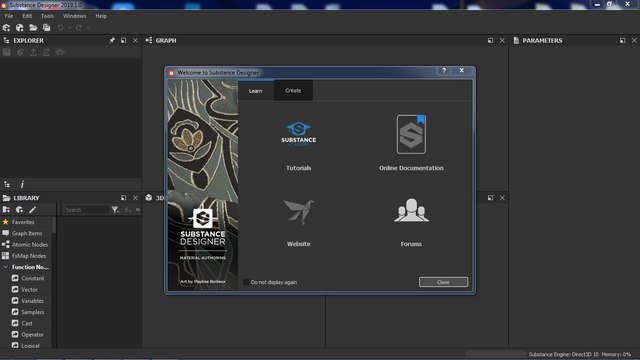Viewport: 640px width, 360px height.
Task: Click the Explorer publish upload icon
Action: [x=33, y=52]
